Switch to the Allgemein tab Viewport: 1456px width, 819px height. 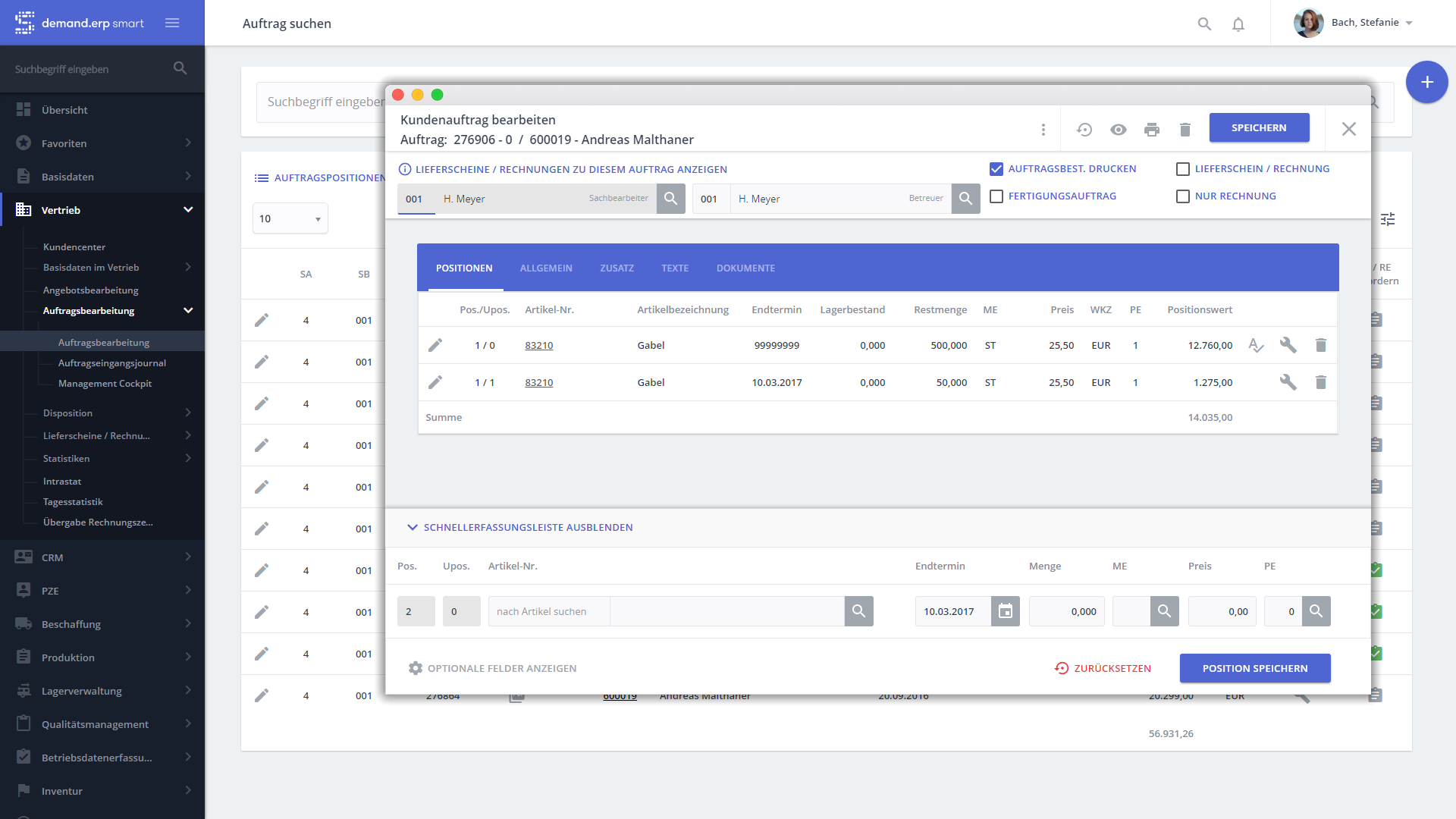546,268
